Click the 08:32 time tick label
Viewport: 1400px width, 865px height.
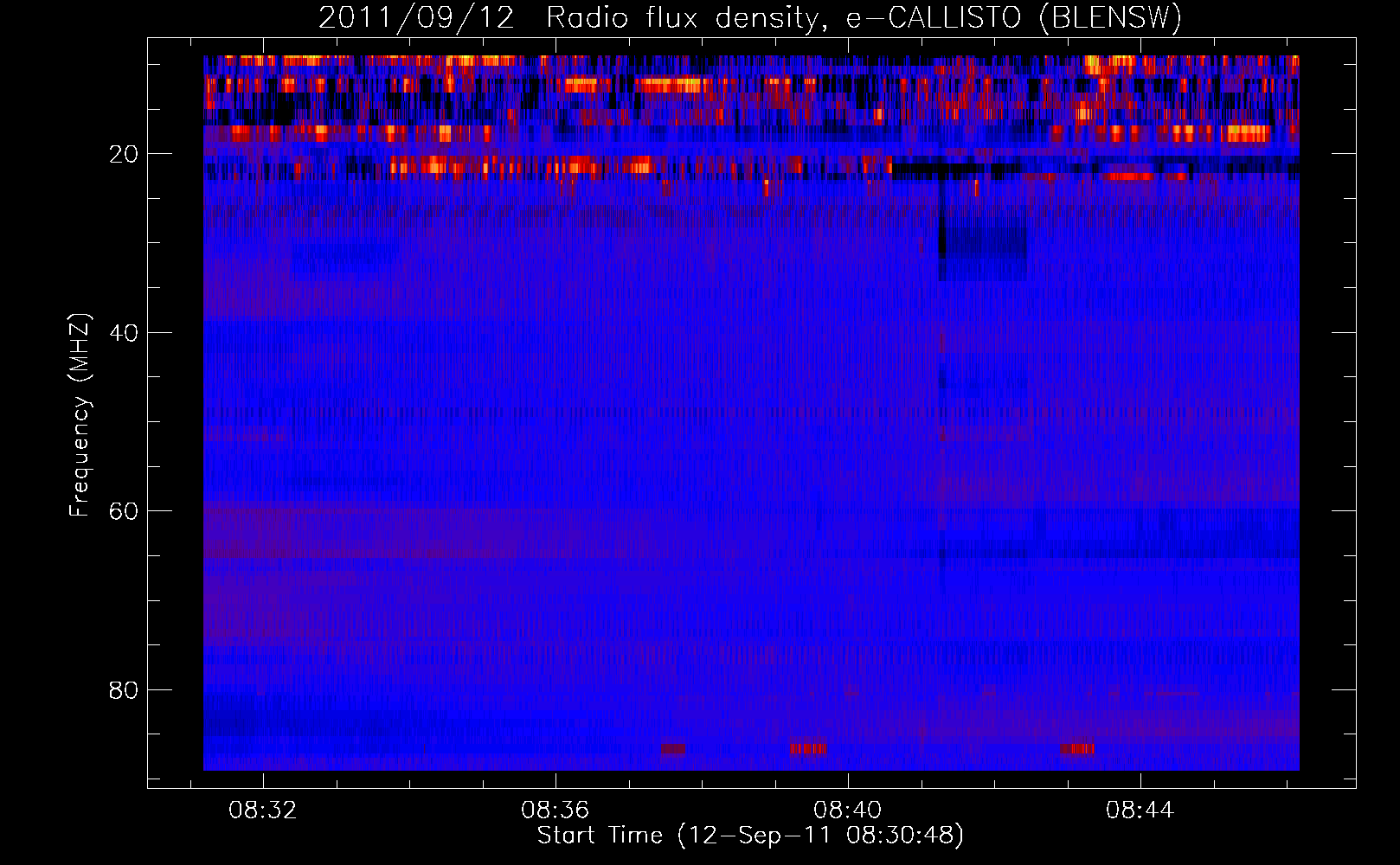coord(262,811)
